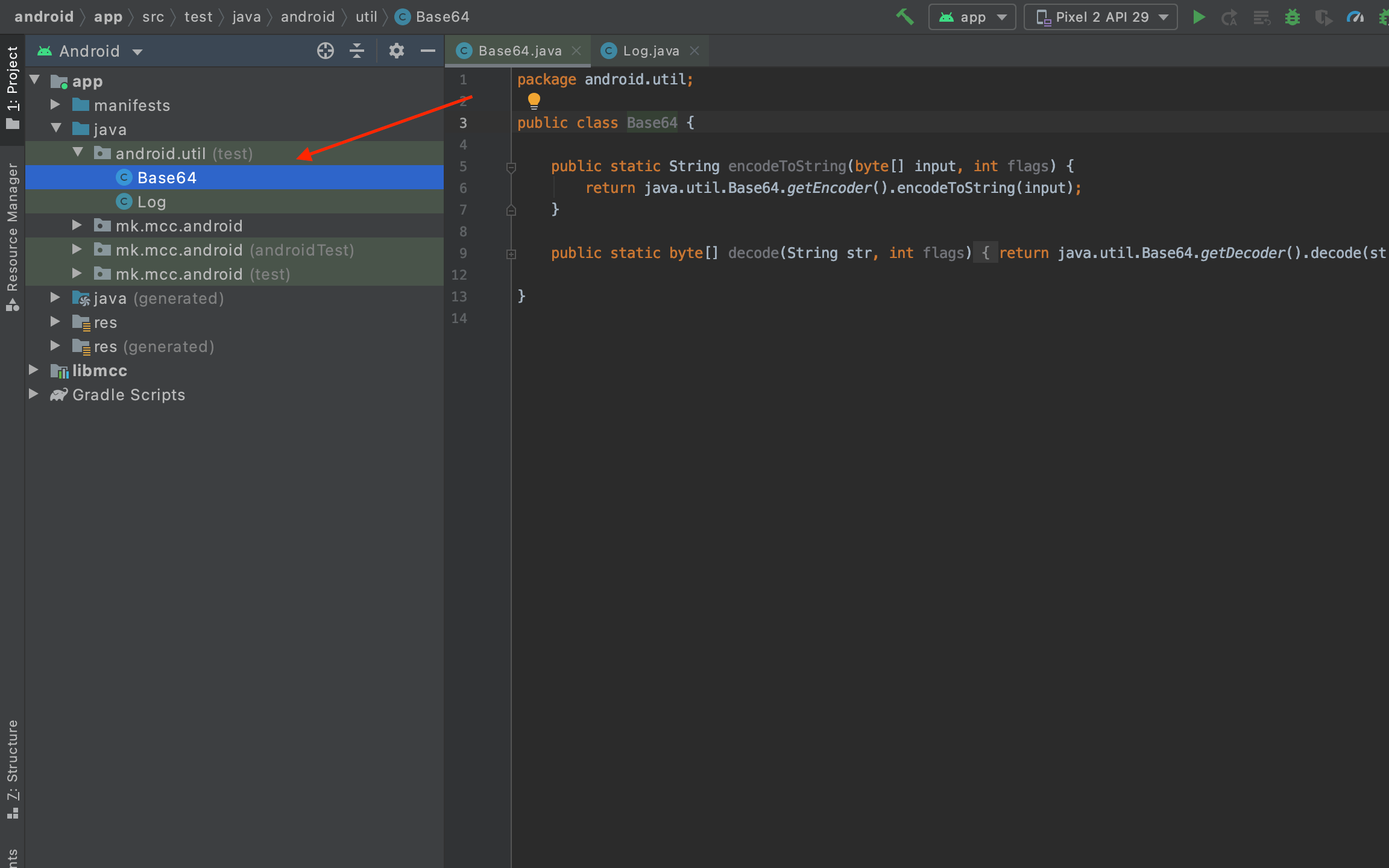1389x868 pixels.
Task: Click the intention lightbulb on line 2
Action: pos(534,101)
